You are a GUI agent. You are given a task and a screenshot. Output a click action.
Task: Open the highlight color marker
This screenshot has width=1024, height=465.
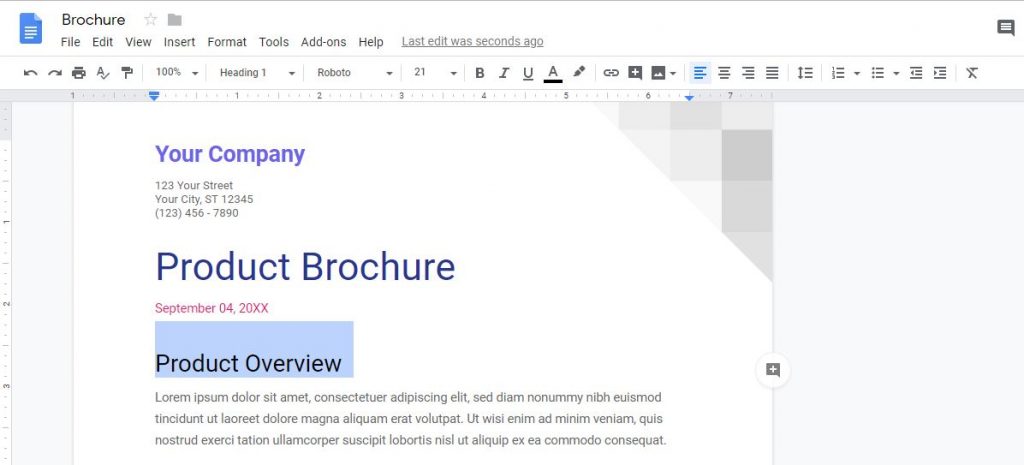[579, 72]
